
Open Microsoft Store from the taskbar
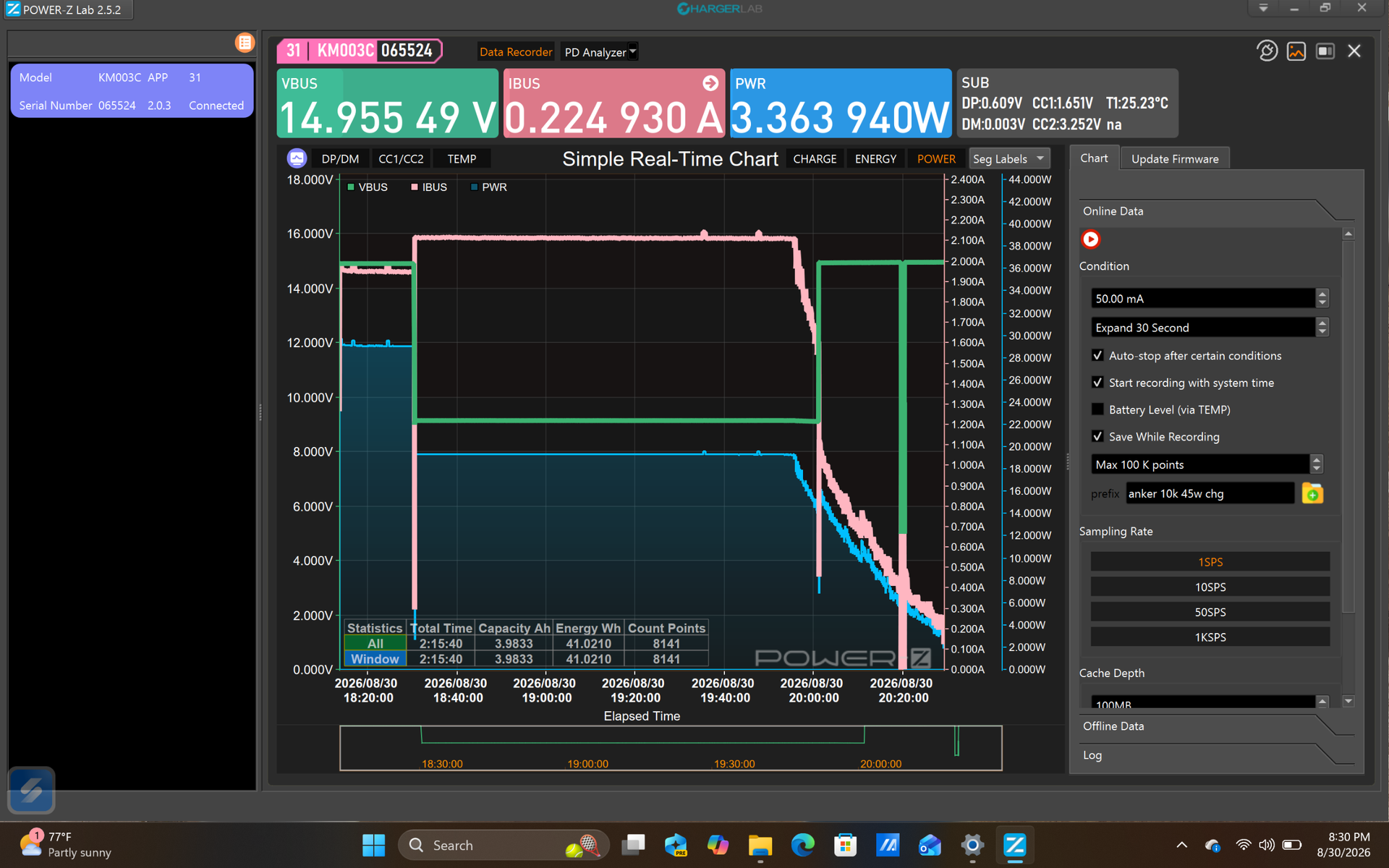tap(845, 845)
